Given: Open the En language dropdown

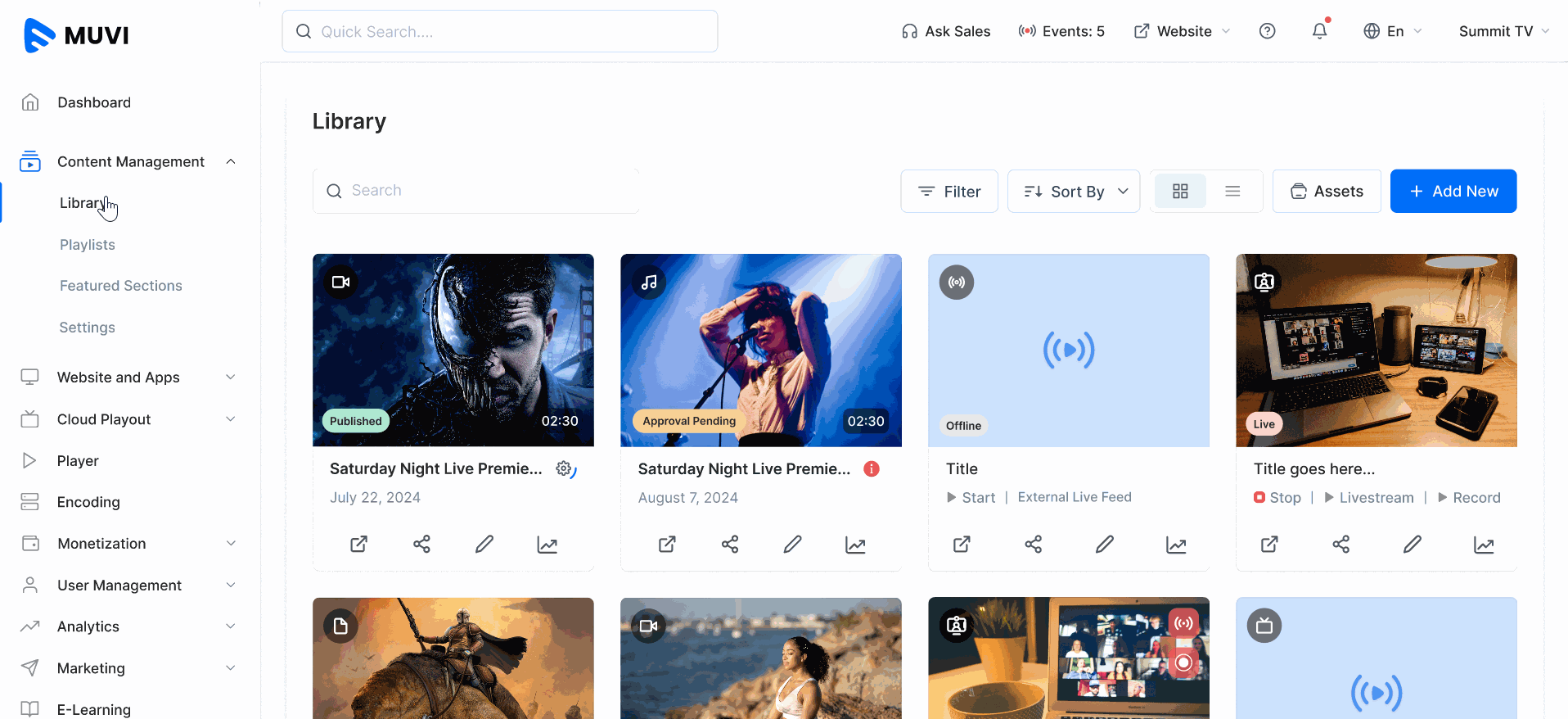Looking at the screenshot, I should 1393,31.
